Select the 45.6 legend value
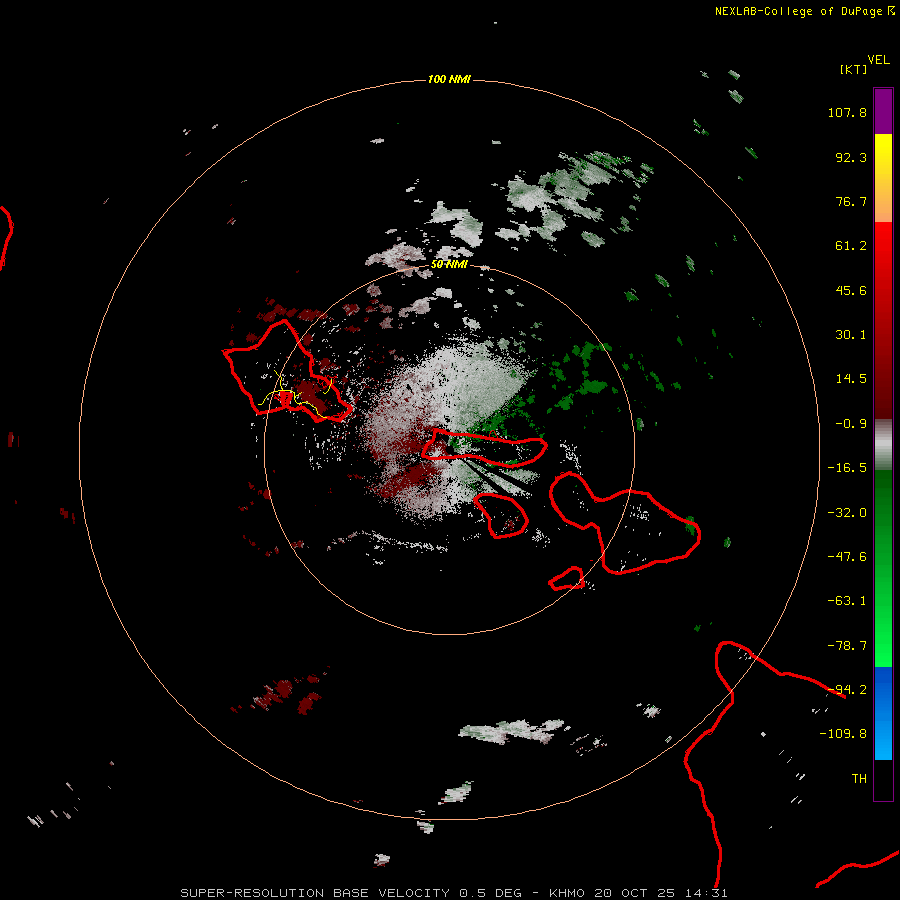The height and width of the screenshot is (900, 900). coord(851,290)
